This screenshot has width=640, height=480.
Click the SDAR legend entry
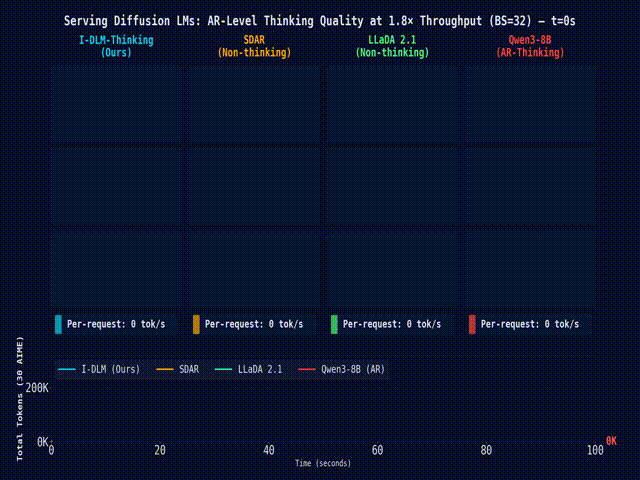click(178, 369)
